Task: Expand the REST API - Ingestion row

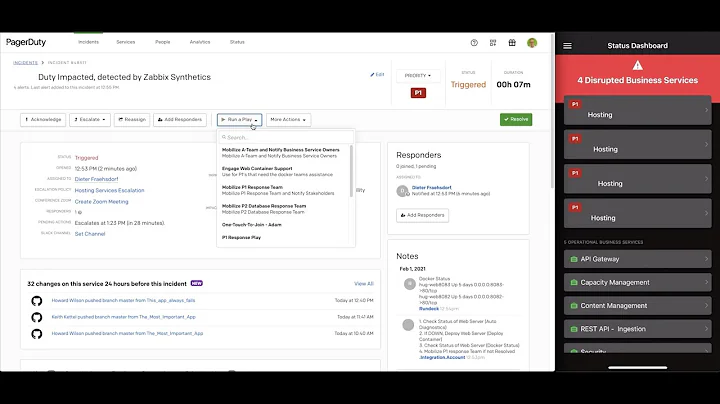Action: pyautogui.click(x=637, y=329)
